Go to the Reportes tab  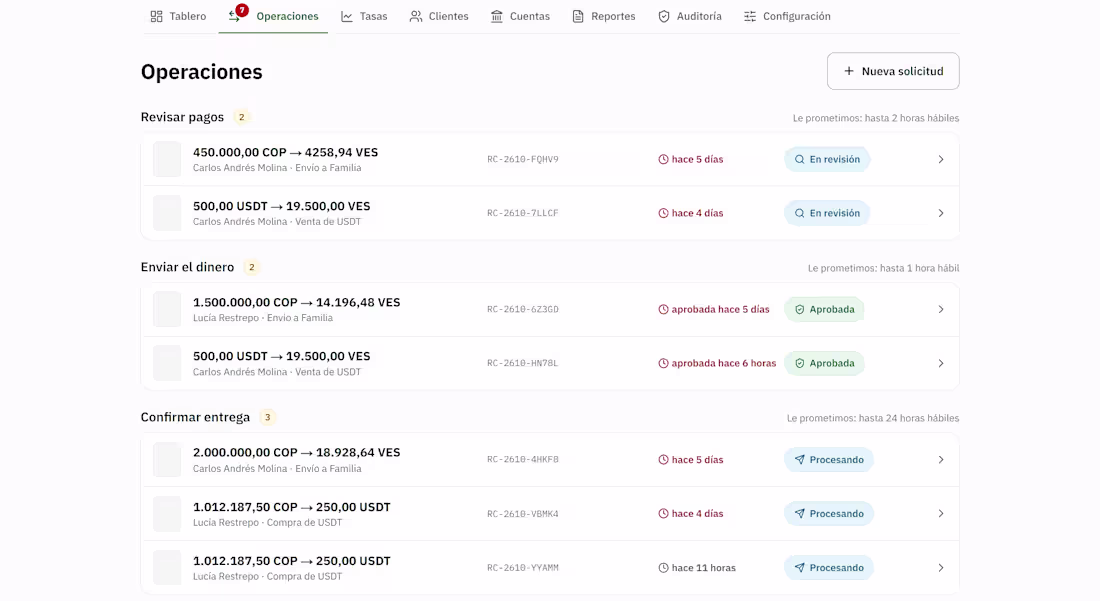(603, 16)
